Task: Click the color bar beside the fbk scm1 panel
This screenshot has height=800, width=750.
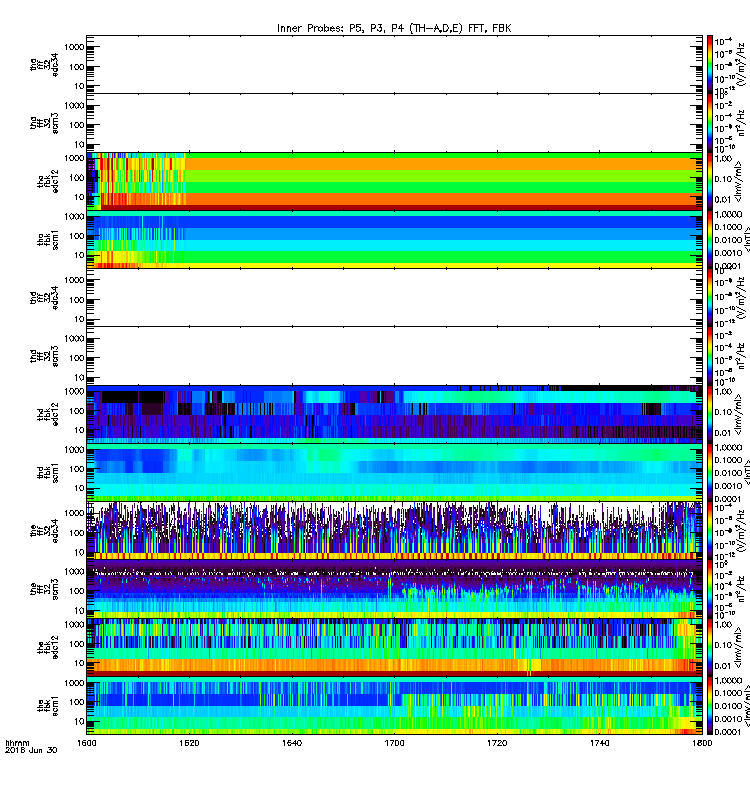Action: point(709,705)
